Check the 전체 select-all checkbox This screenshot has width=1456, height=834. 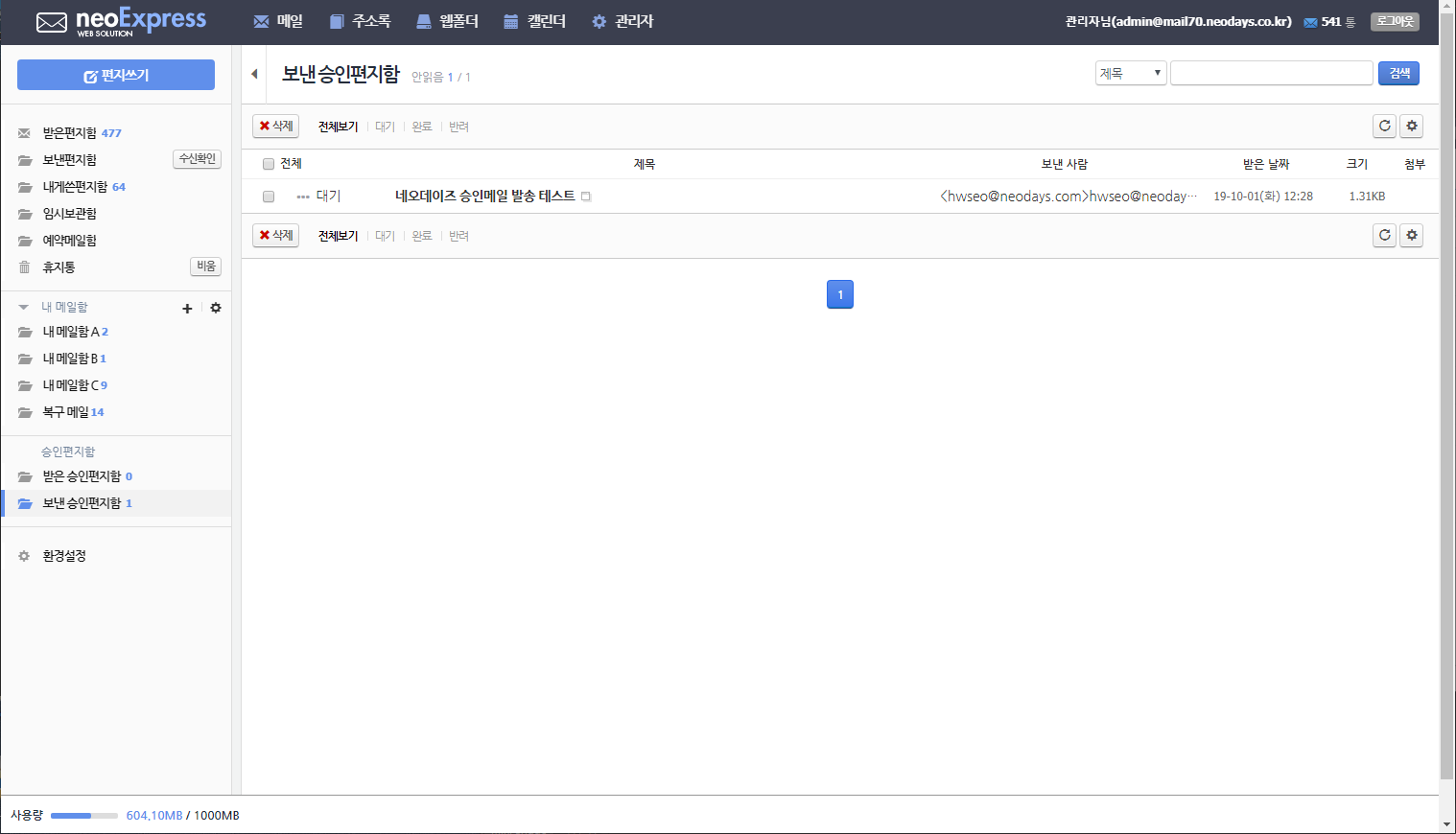coord(269,164)
